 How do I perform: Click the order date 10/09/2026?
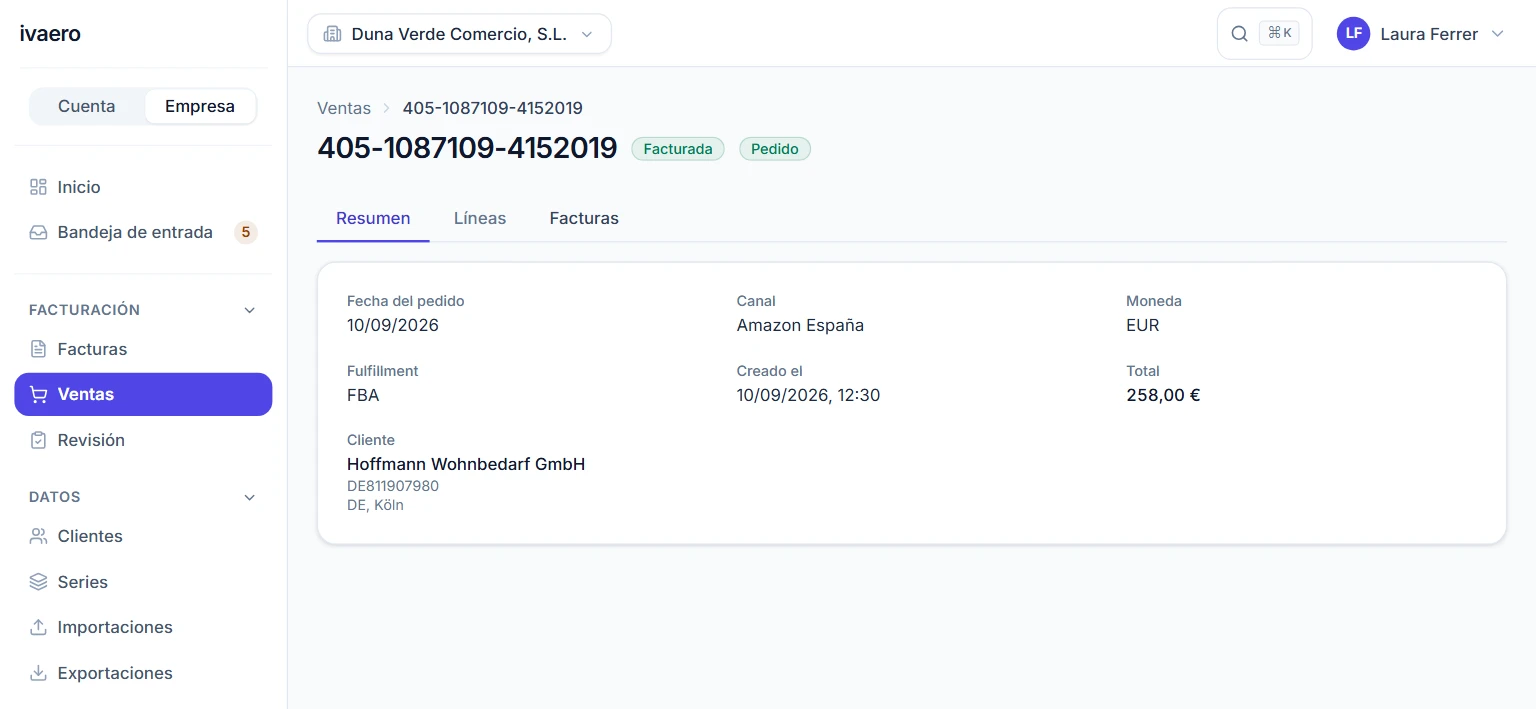(x=393, y=325)
